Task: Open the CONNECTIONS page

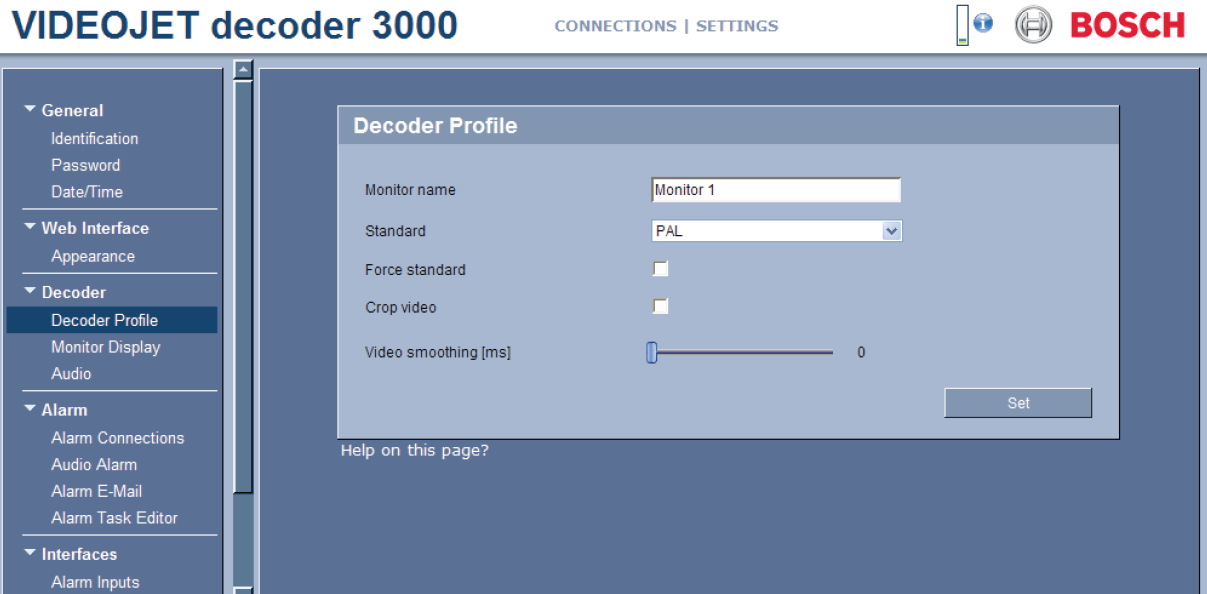Action: click(x=615, y=26)
